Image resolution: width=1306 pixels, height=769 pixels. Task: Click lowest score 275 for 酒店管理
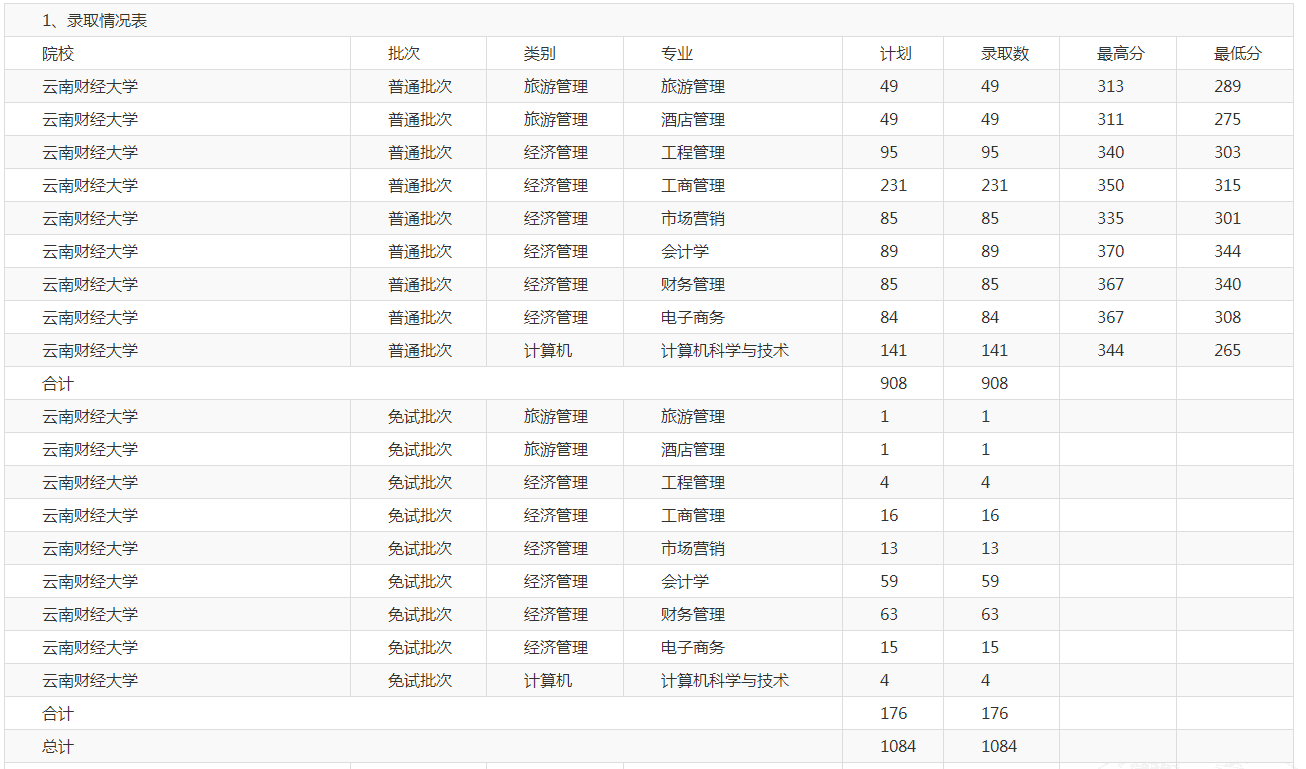1227,119
